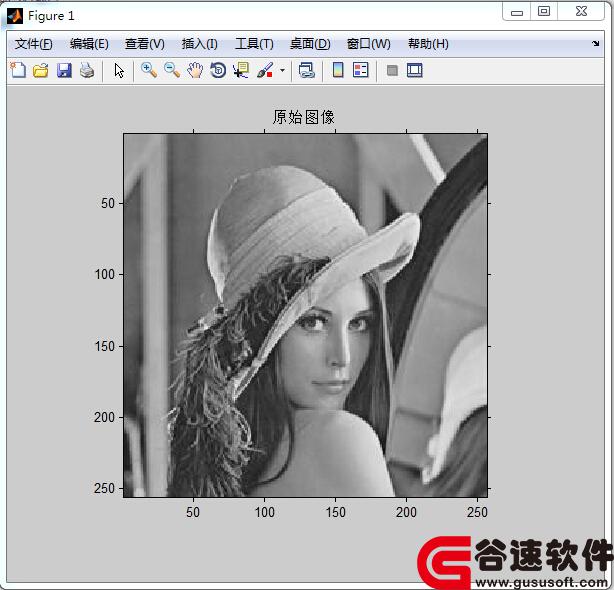Save the figure with the floppy disk icon
Viewport: 614px width, 590px height.
64,70
